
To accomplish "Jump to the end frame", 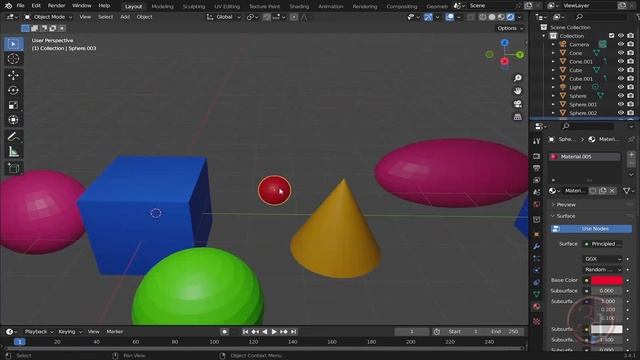I will [x=293, y=332].
